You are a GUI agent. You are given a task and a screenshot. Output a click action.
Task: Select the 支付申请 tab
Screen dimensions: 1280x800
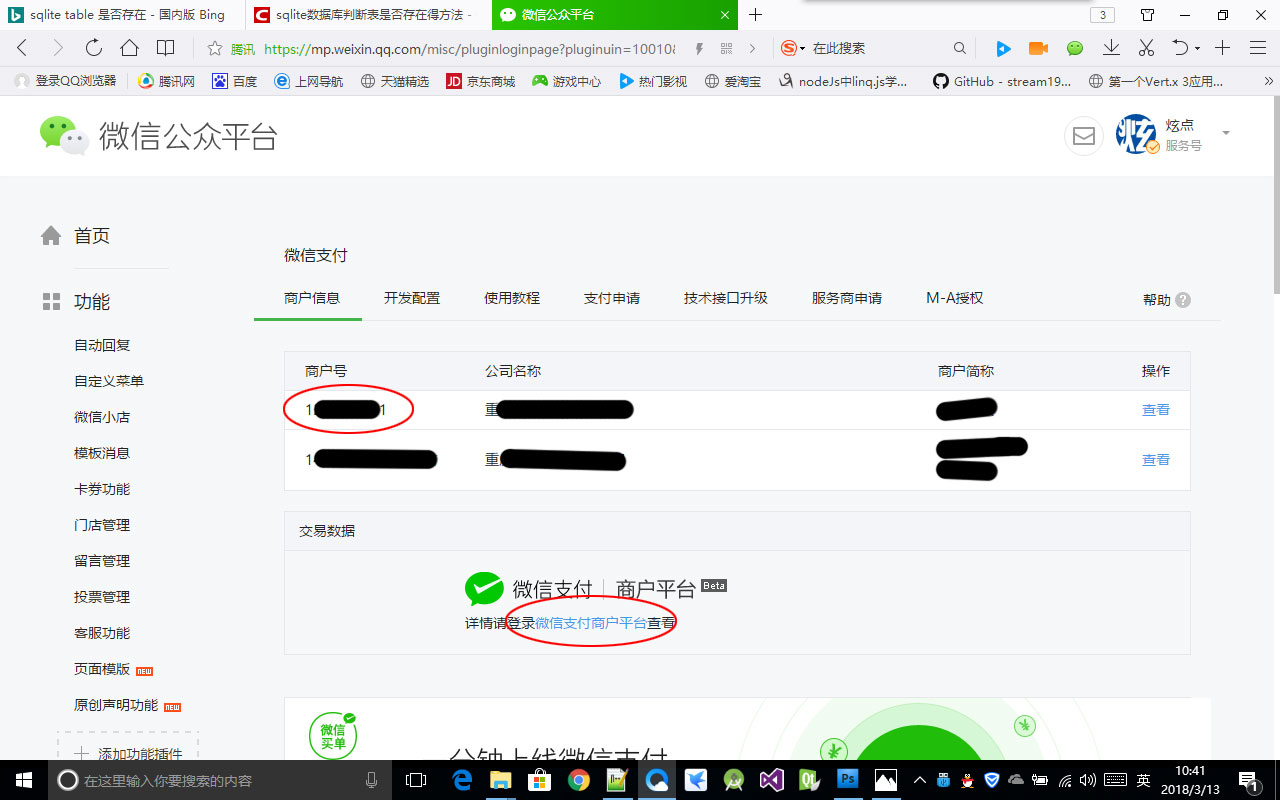[612, 298]
